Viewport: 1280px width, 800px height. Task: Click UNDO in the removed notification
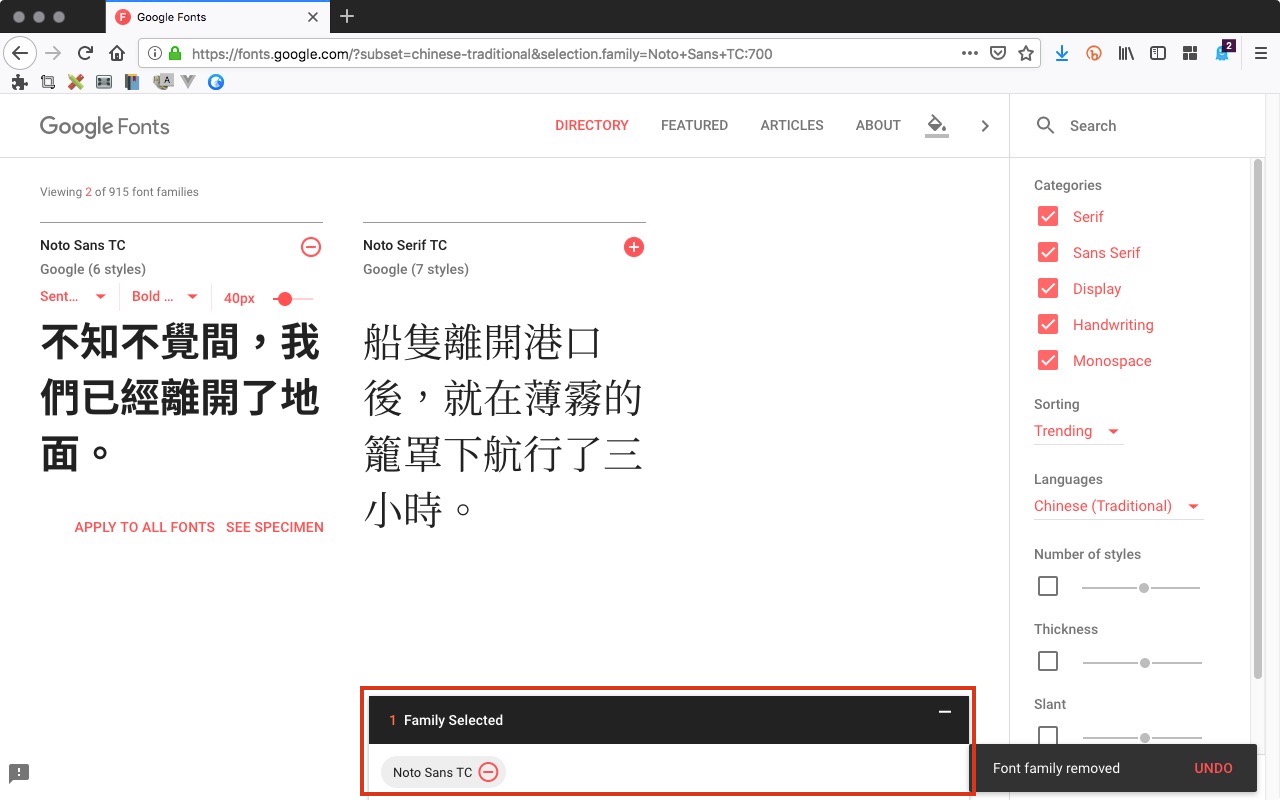point(1213,768)
